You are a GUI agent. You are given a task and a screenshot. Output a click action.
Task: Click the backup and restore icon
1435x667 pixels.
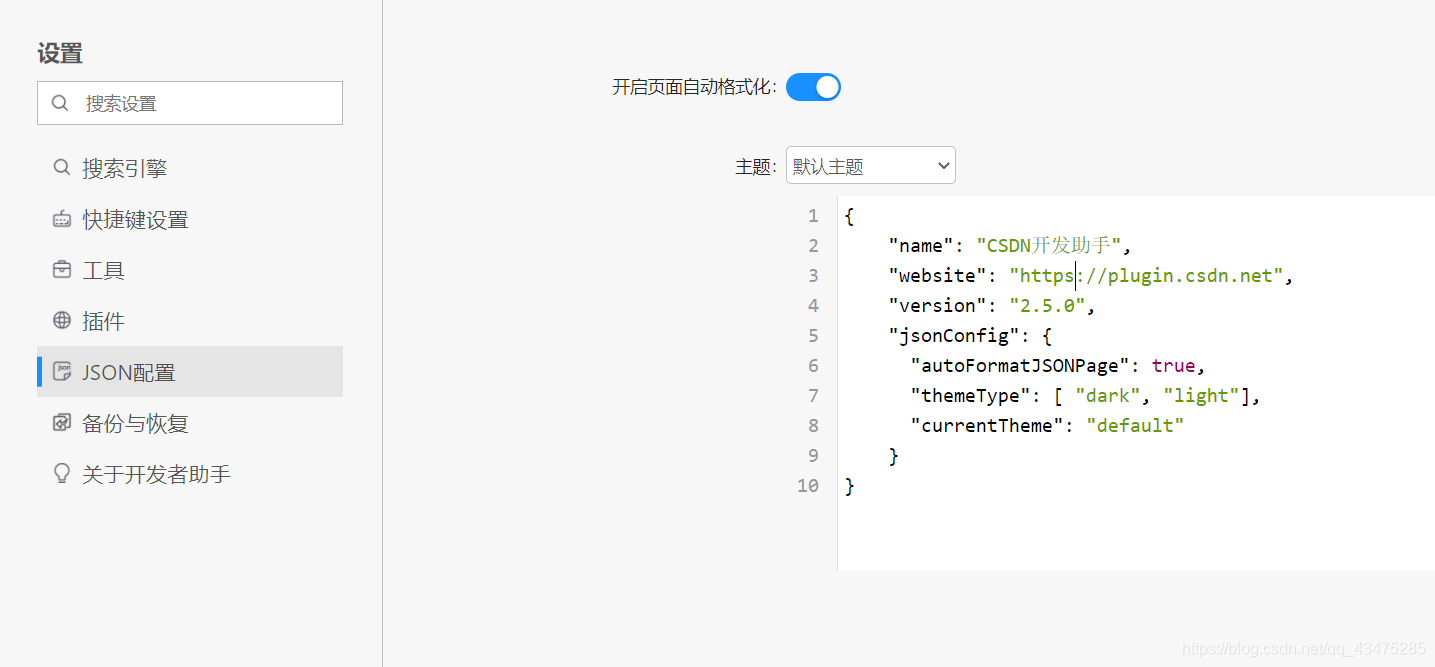[x=62, y=423]
